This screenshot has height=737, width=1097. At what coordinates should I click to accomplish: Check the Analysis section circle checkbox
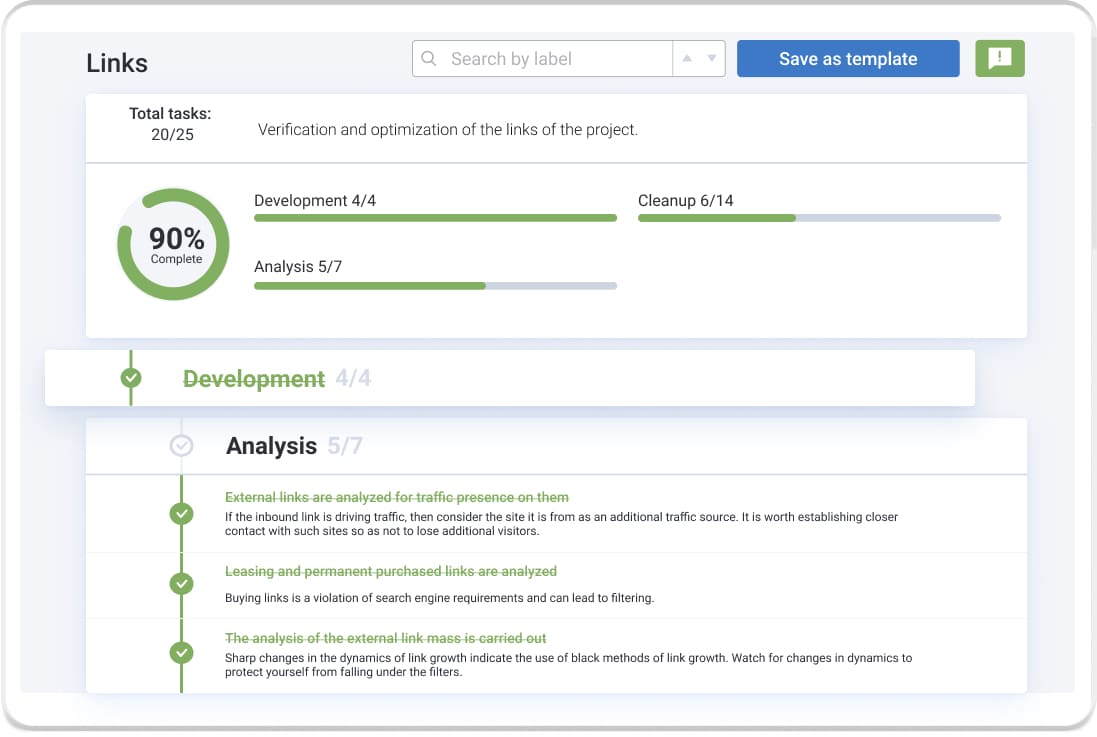pos(181,446)
